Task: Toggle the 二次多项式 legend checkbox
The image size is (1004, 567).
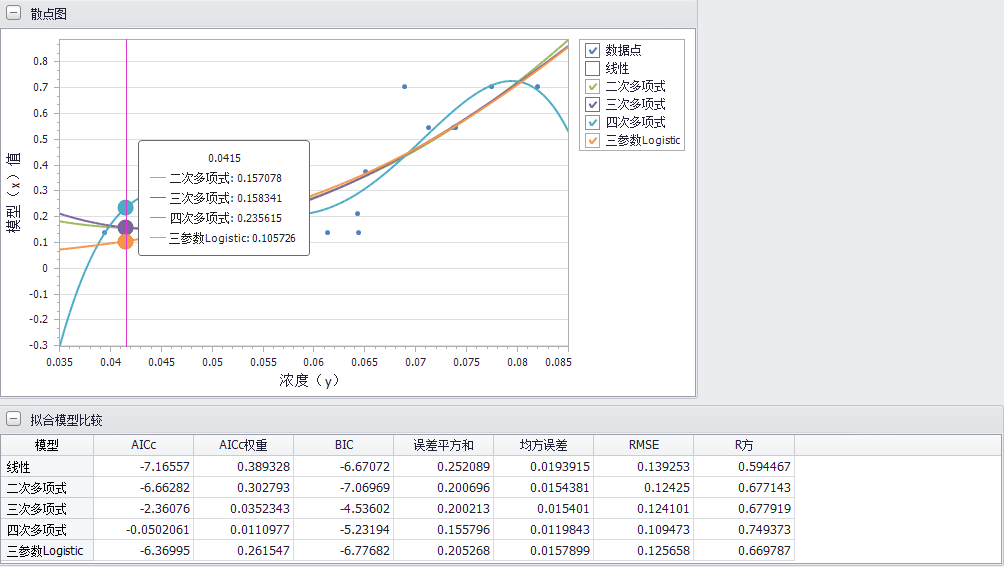Action: point(592,86)
